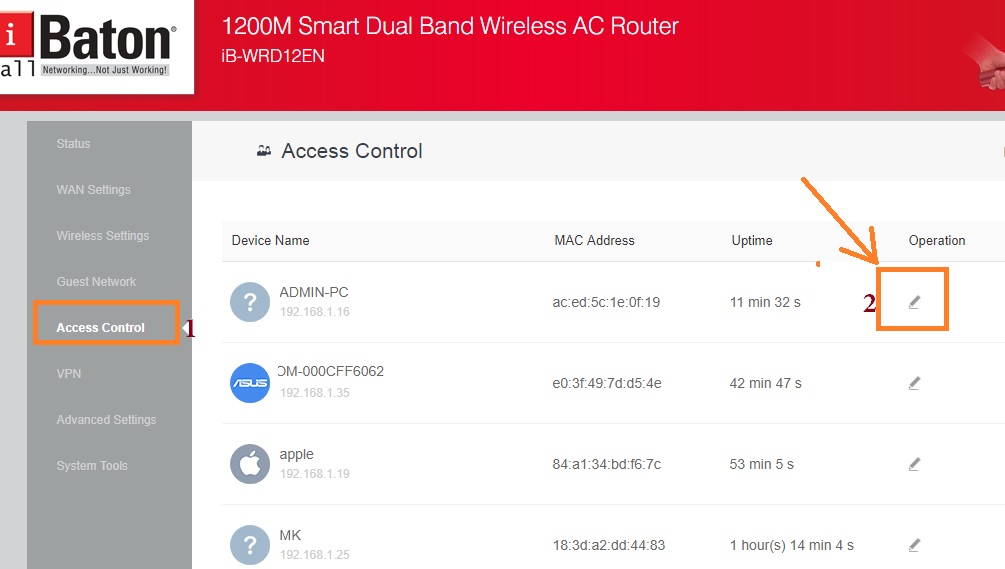Select Guest Network in sidebar
This screenshot has height=569, width=1005.
(96, 282)
